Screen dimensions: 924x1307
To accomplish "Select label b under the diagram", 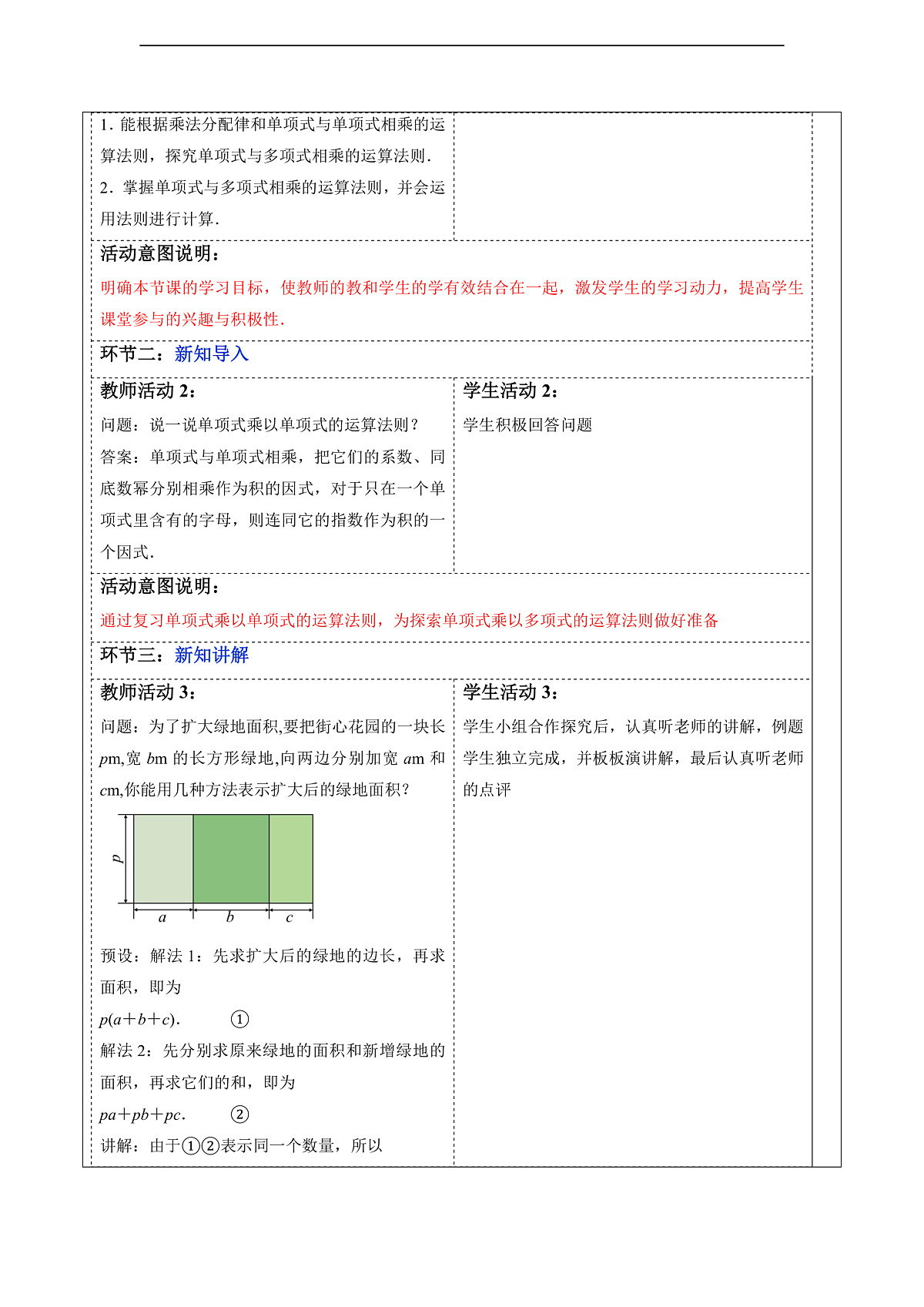I will pos(230,917).
